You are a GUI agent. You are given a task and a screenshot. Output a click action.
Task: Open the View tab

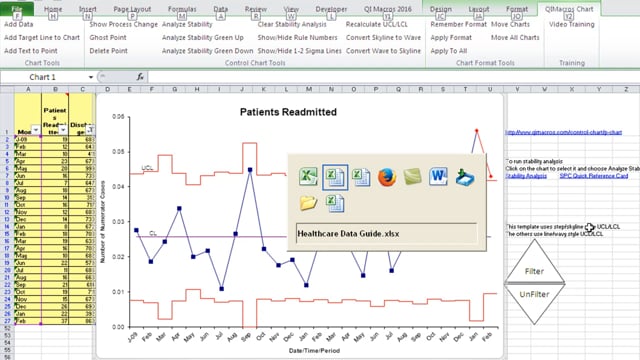coord(291,9)
